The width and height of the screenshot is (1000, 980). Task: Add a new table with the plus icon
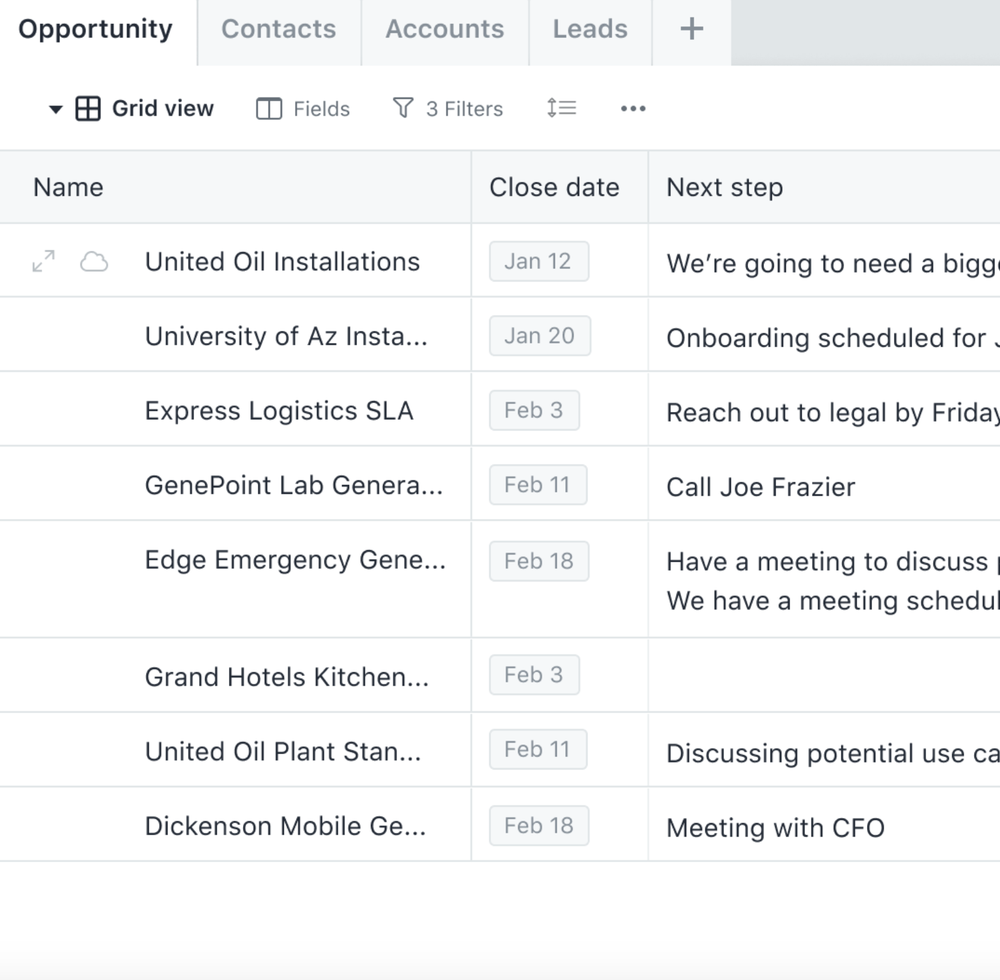pos(690,29)
